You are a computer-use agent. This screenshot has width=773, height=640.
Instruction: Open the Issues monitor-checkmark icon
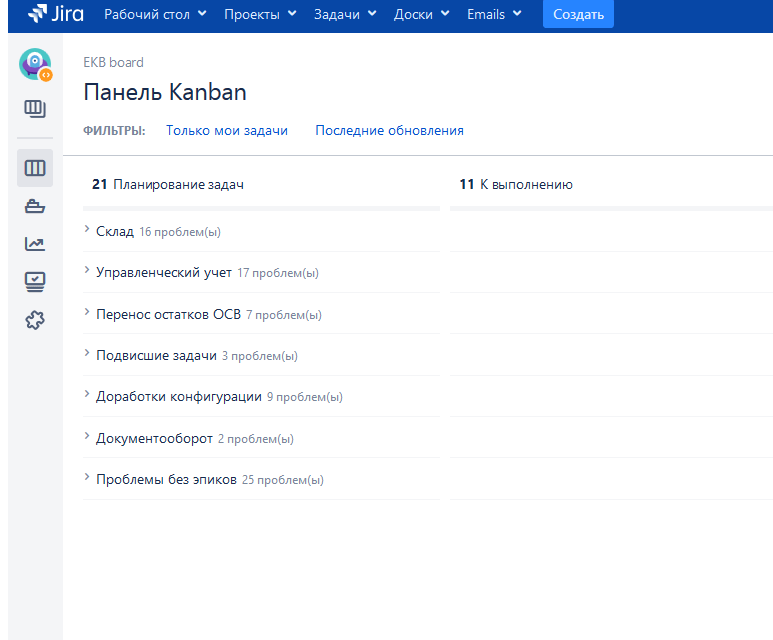click(35, 282)
